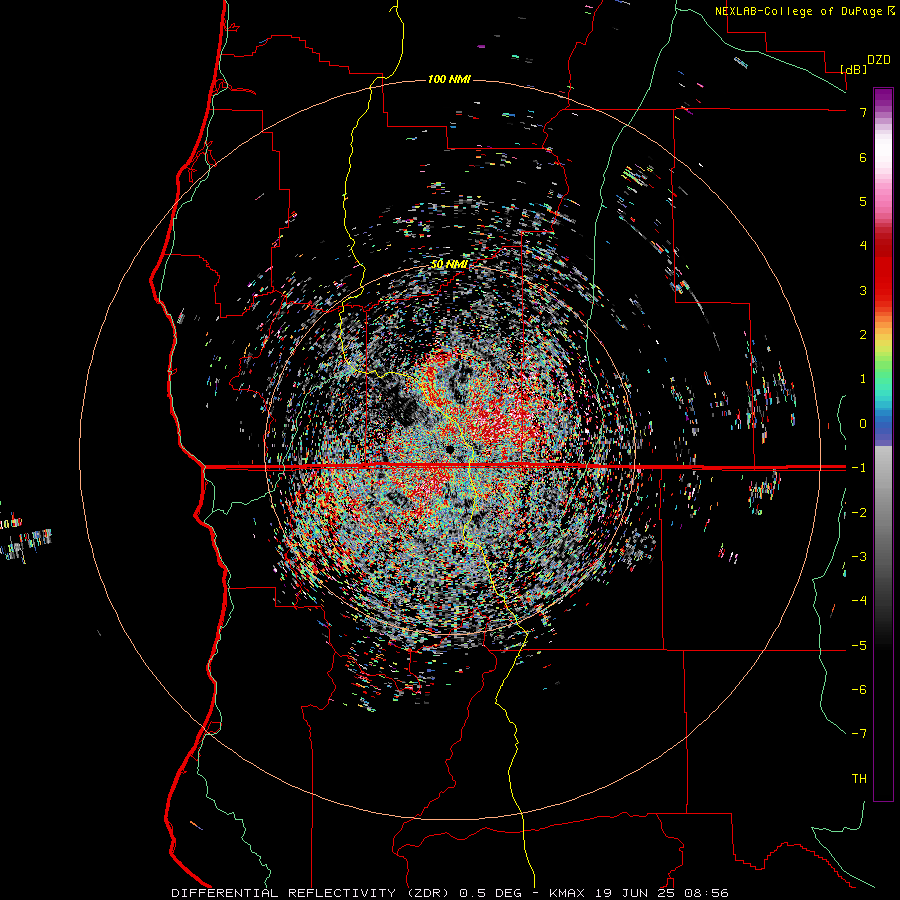Viewport: 900px width, 900px height.
Task: Select the -3 dB tick label
Action: 859,557
